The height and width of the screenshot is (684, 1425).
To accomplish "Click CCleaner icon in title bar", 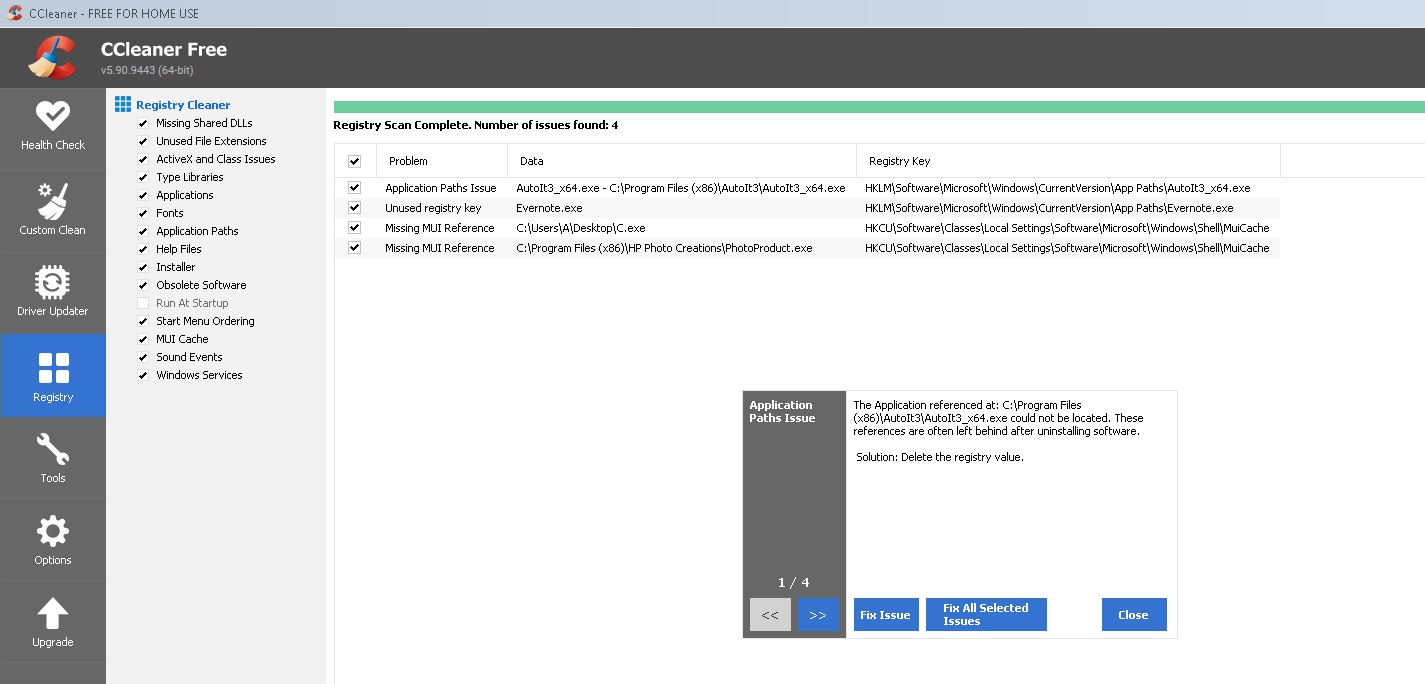I will pyautogui.click(x=15, y=13).
